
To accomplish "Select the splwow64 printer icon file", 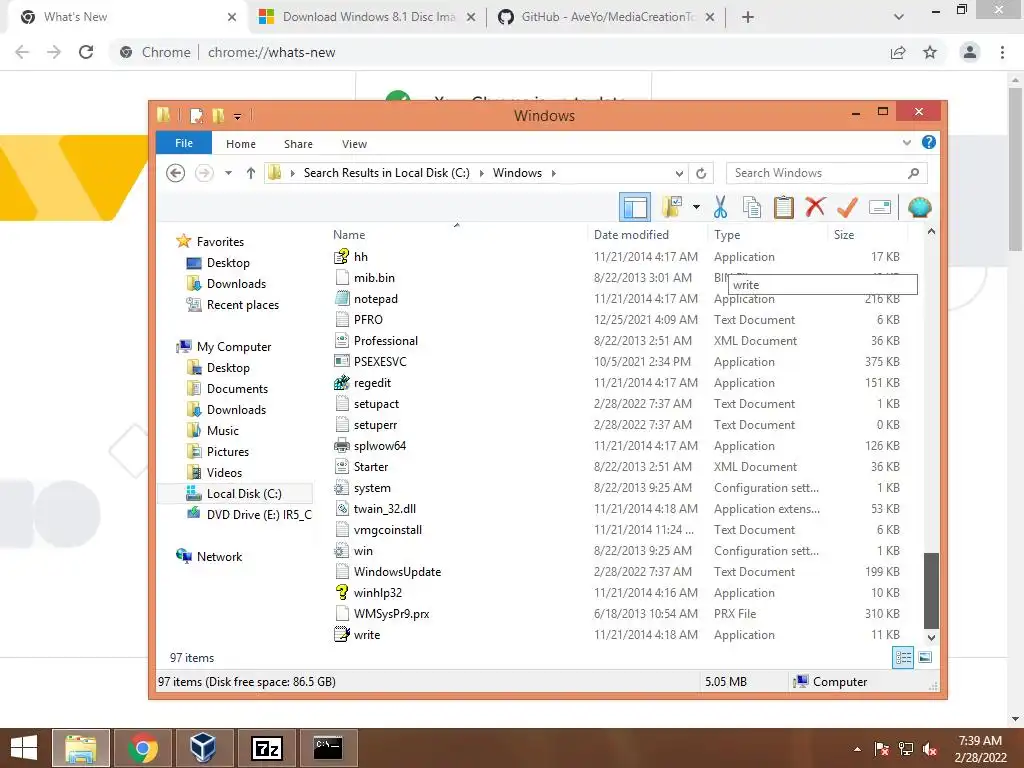I will [x=342, y=446].
